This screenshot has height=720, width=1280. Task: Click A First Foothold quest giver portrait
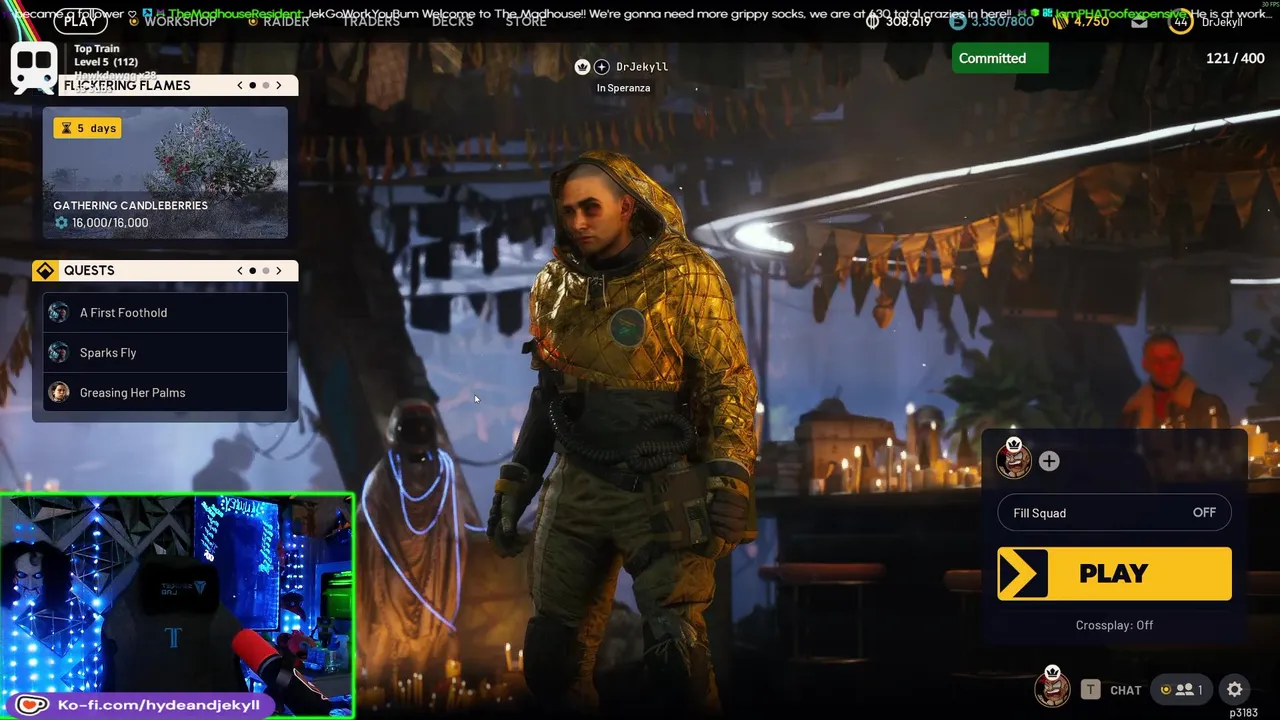coord(59,313)
